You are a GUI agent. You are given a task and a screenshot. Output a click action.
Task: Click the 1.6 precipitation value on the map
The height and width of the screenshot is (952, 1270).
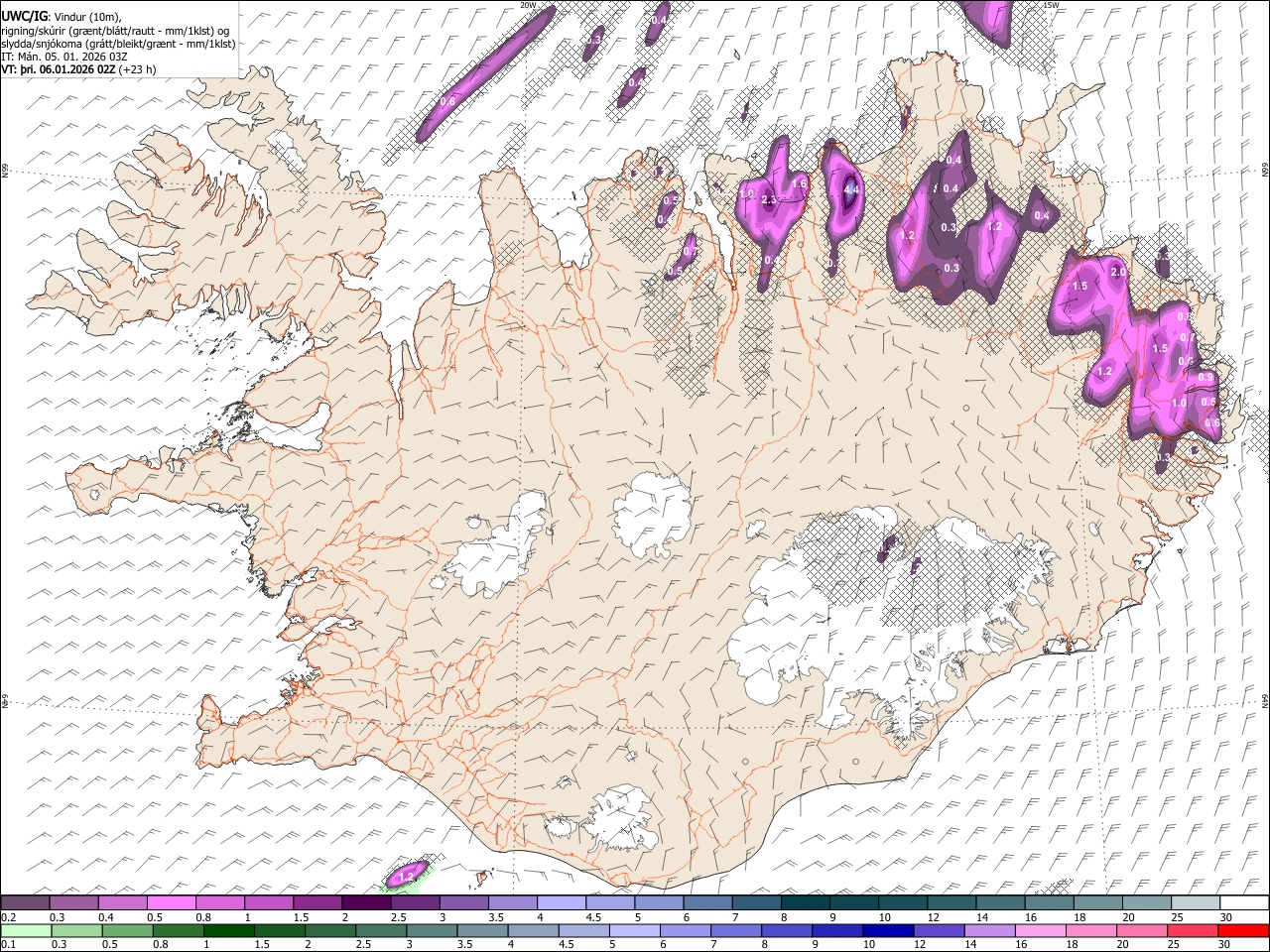(x=800, y=184)
